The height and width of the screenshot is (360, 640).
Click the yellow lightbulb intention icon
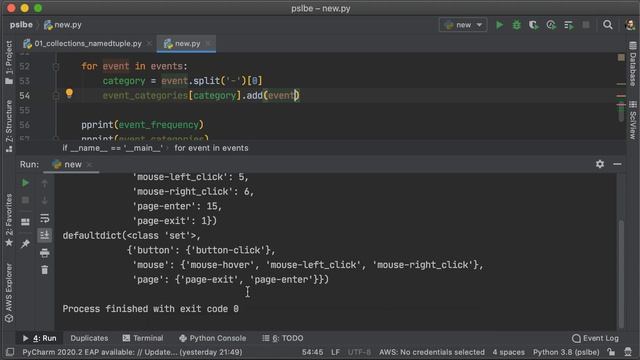[x=69, y=93]
